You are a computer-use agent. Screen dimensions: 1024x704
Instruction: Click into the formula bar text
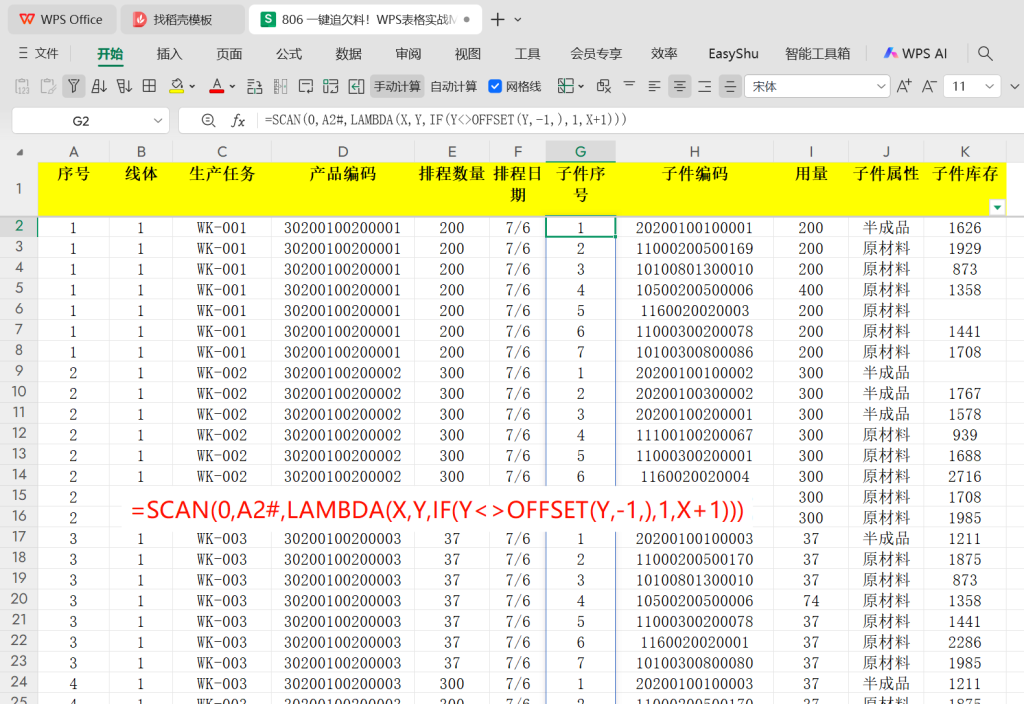click(x=445, y=120)
